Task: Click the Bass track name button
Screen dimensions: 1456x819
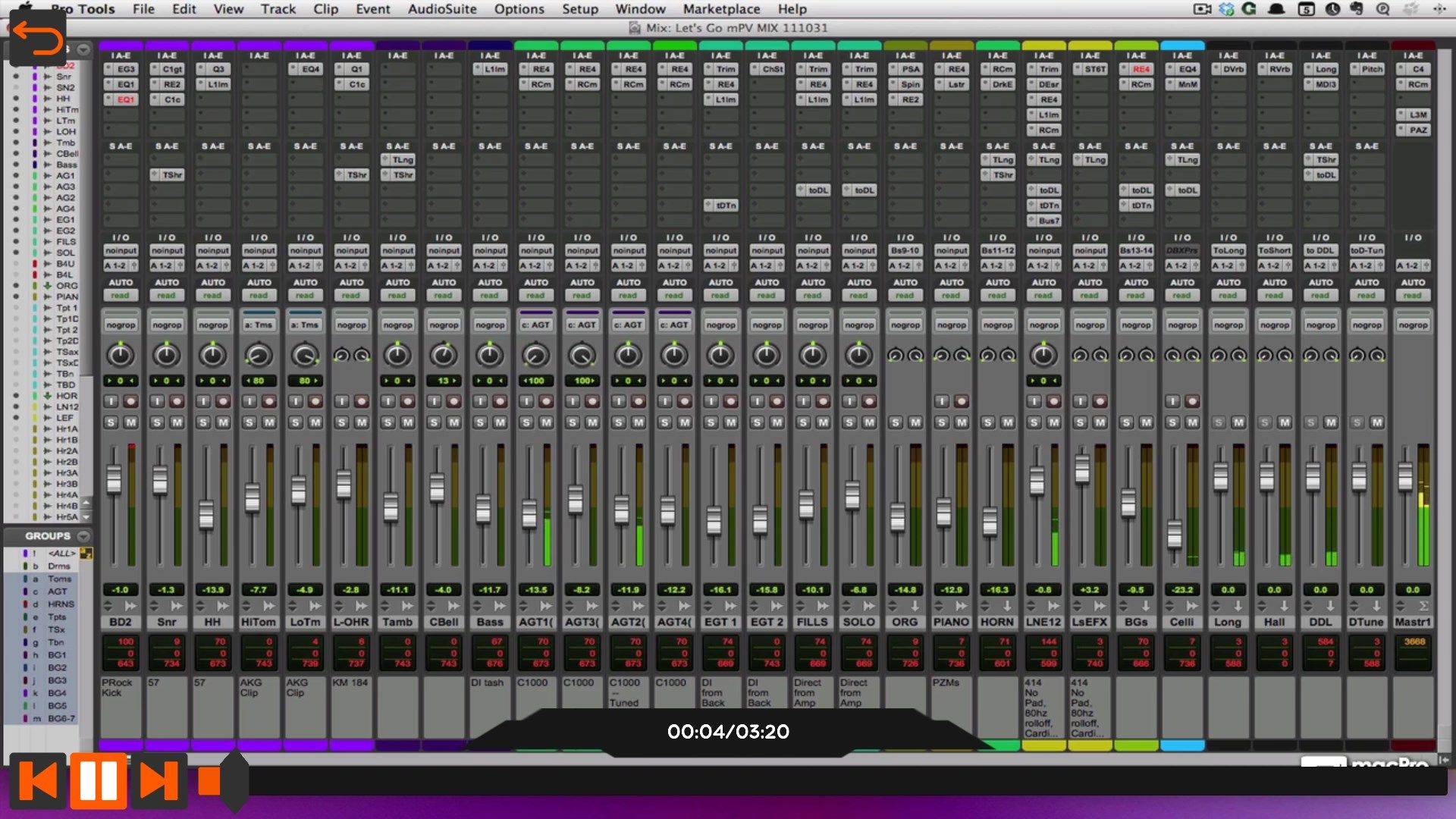Action: 490,622
